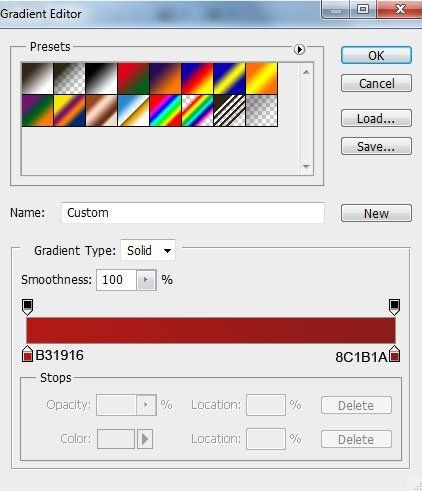Image resolution: width=422 pixels, height=491 pixels.
Task: Click the Save... button
Action: (376, 146)
